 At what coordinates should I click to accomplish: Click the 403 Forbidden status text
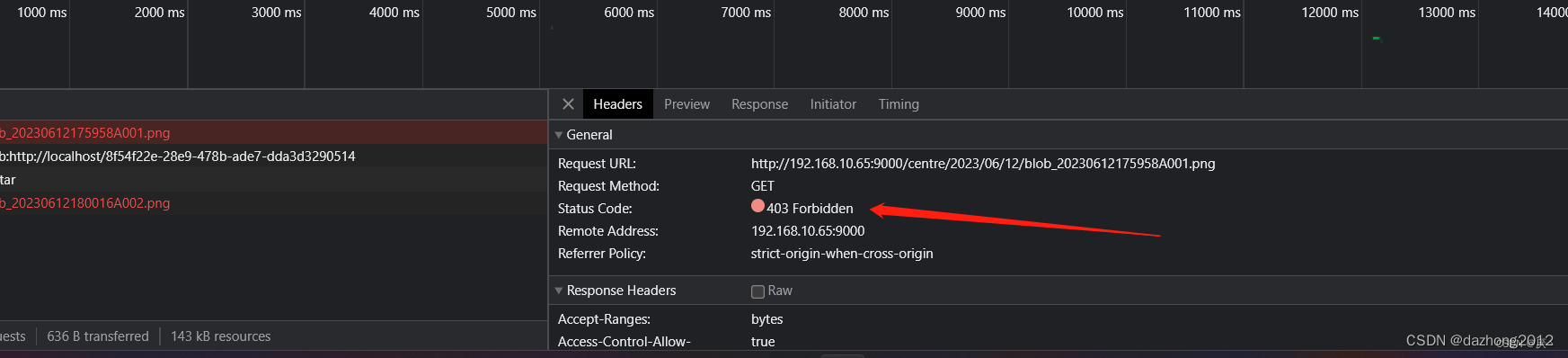(x=810, y=209)
